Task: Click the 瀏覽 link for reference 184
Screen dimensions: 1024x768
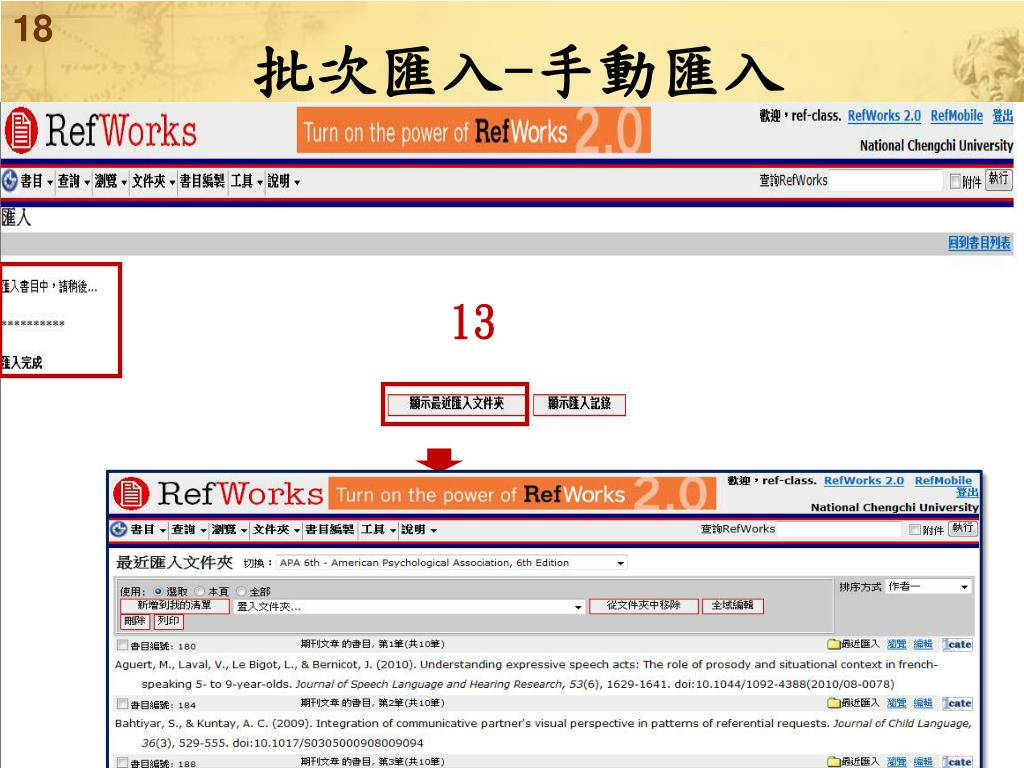Action: click(x=897, y=703)
